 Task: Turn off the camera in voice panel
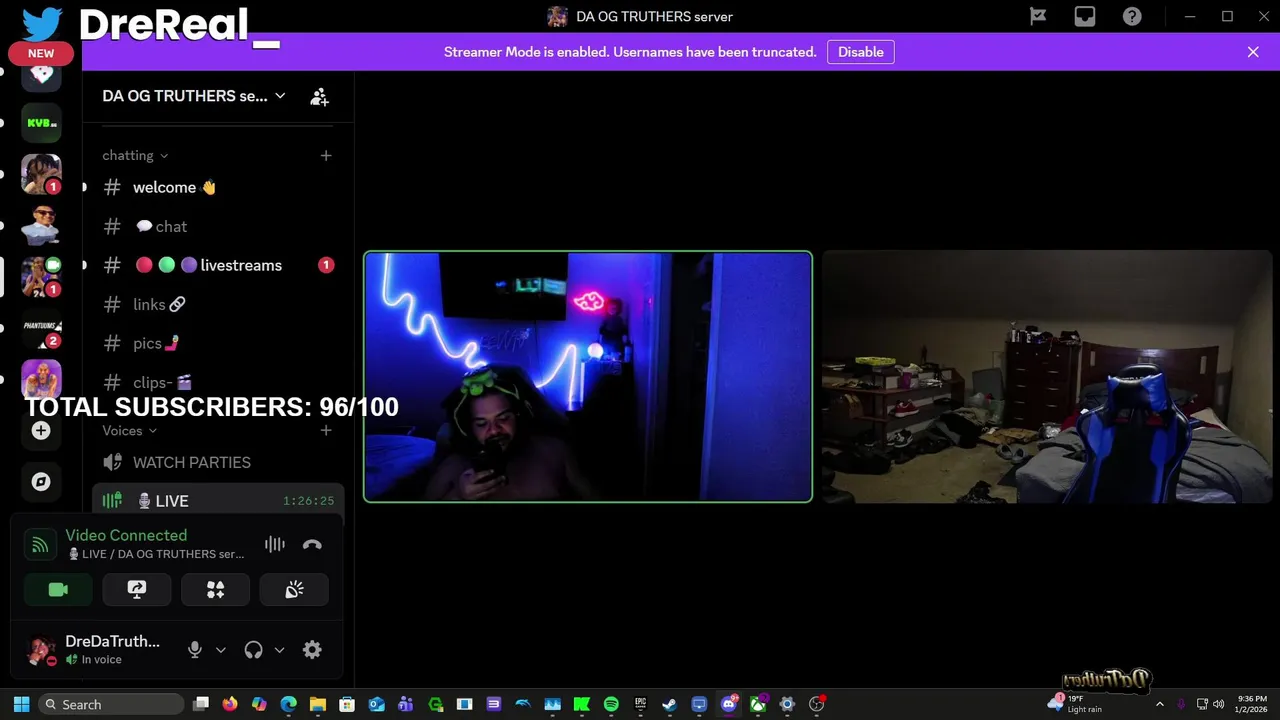coord(58,590)
